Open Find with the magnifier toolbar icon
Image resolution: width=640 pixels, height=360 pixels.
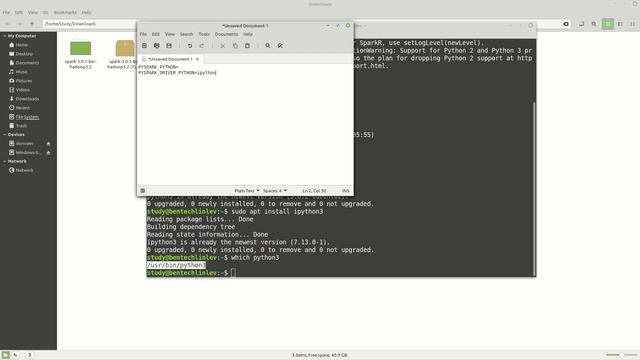click(x=268, y=46)
